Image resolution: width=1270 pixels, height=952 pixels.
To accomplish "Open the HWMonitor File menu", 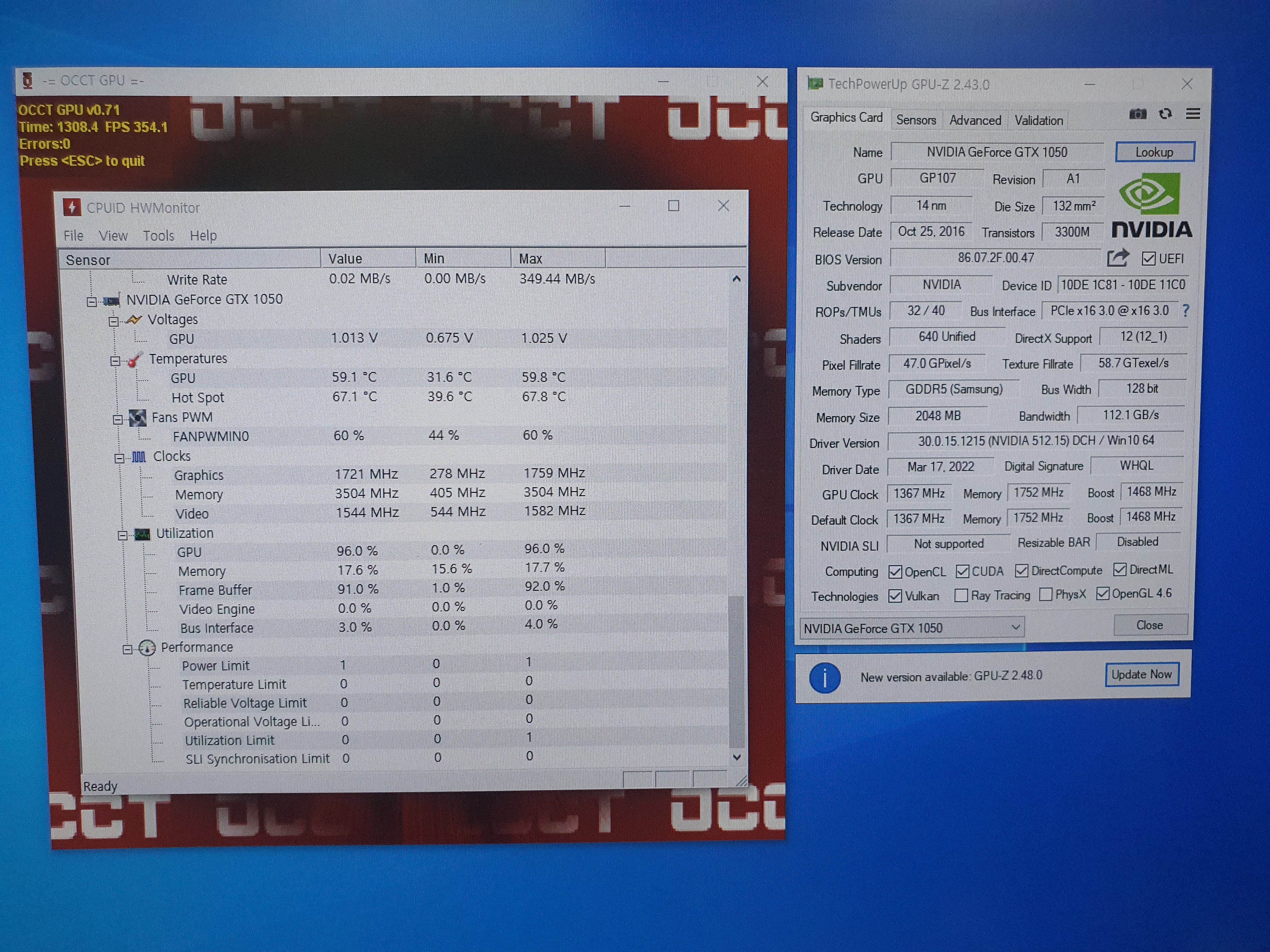I will tap(73, 236).
